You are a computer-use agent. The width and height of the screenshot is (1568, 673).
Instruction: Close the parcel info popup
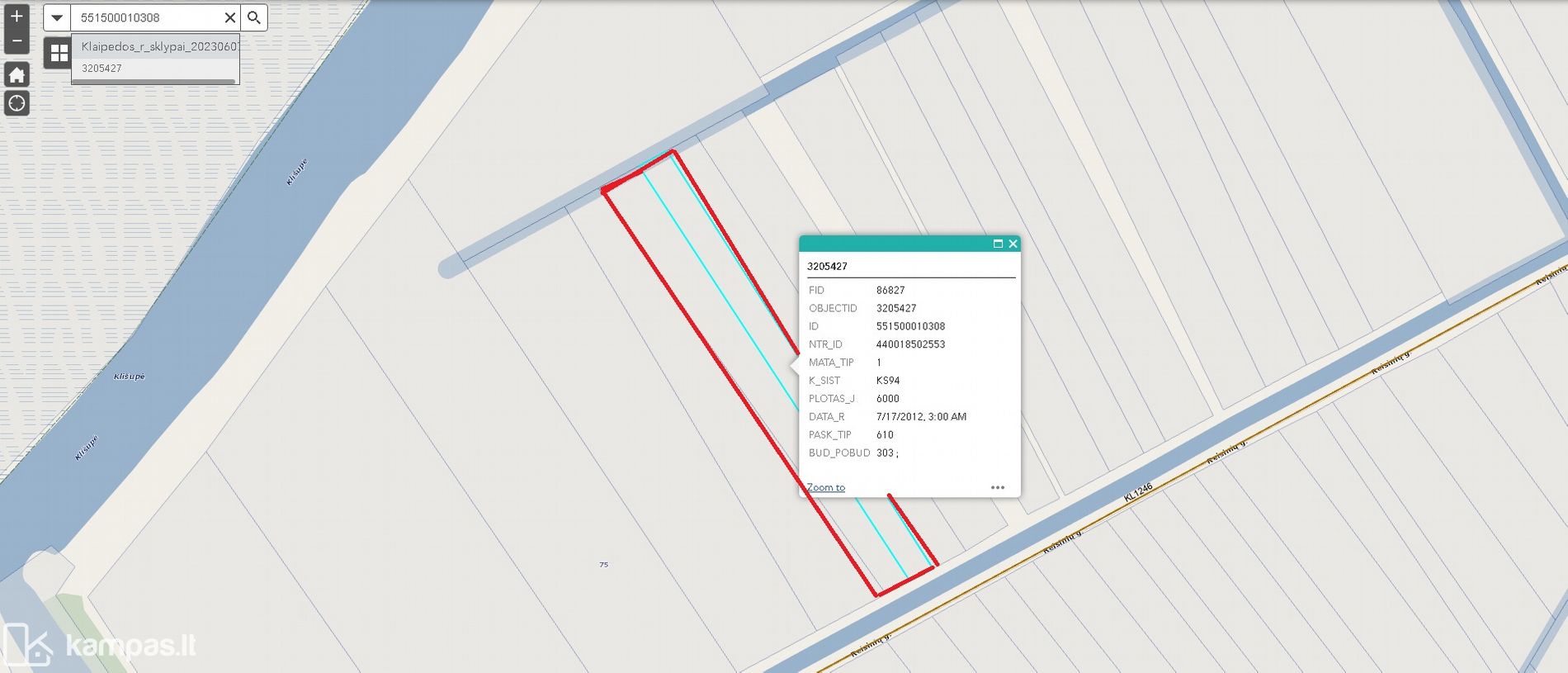coord(1013,244)
